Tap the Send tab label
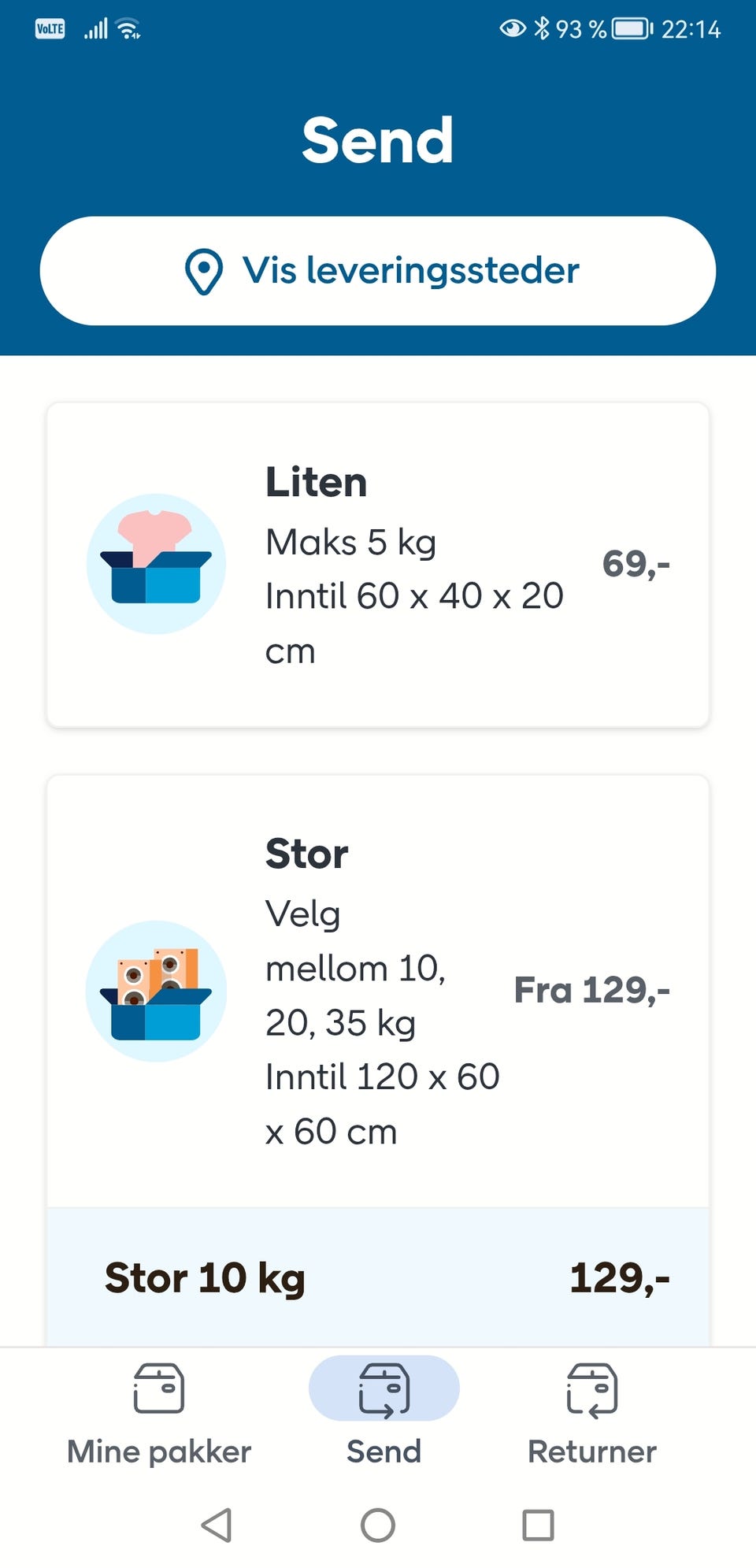This screenshot has height=1568, width=756. tap(384, 1451)
